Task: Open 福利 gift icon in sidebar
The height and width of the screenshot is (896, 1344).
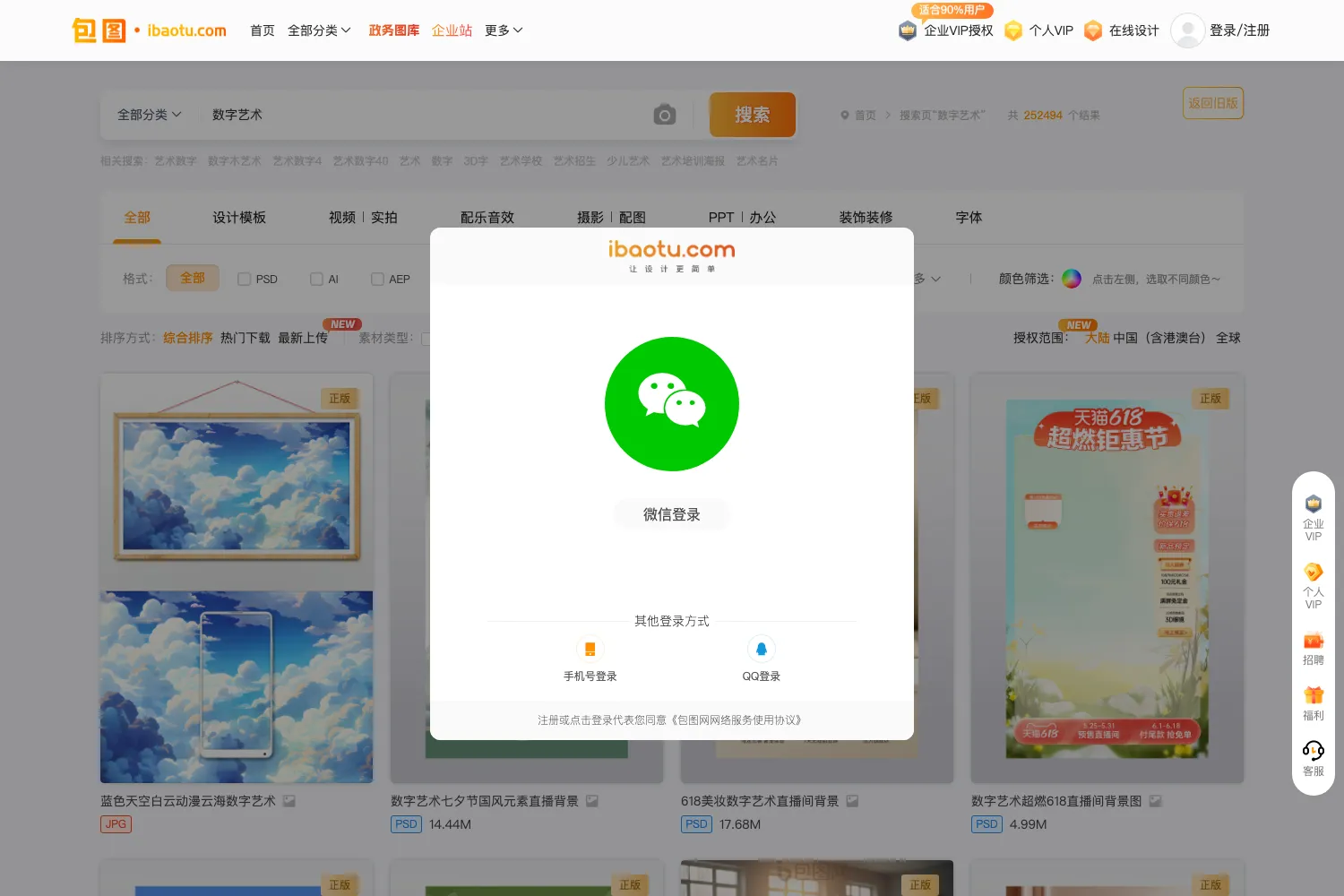Action: pyautogui.click(x=1314, y=704)
